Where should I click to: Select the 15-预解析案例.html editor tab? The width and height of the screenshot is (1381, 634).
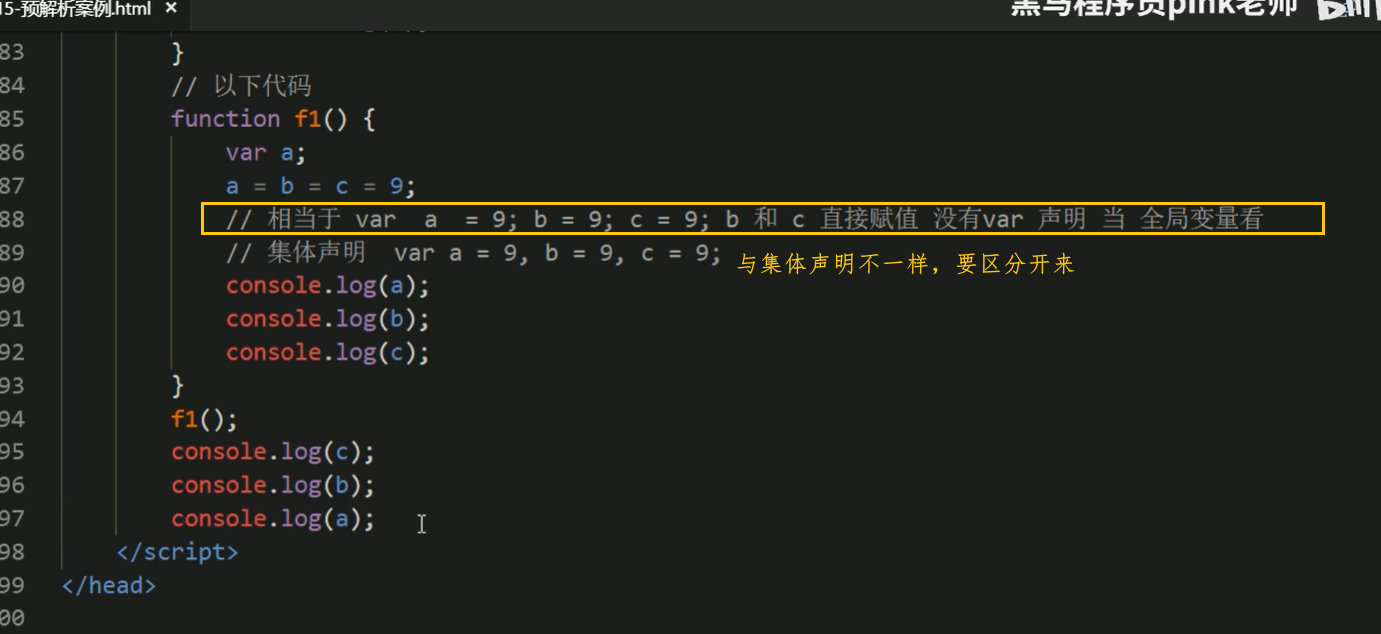click(x=92, y=10)
